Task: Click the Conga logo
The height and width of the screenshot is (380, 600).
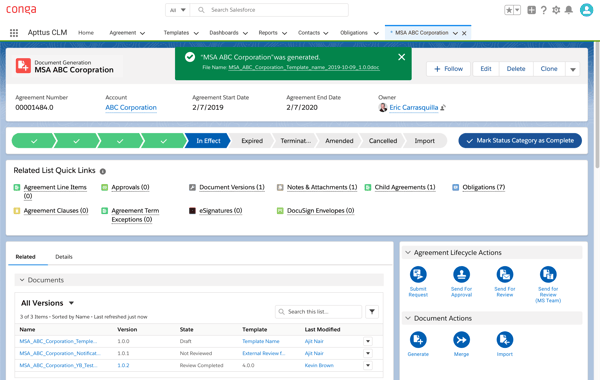Action: (21, 10)
